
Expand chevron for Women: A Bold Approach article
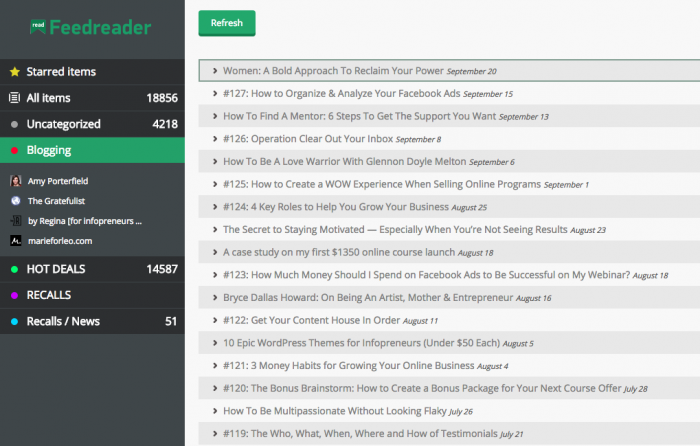click(215, 71)
